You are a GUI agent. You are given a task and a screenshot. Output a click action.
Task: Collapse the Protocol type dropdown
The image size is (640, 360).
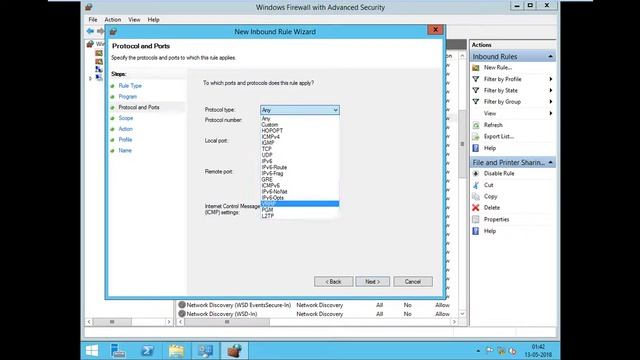(x=336, y=110)
